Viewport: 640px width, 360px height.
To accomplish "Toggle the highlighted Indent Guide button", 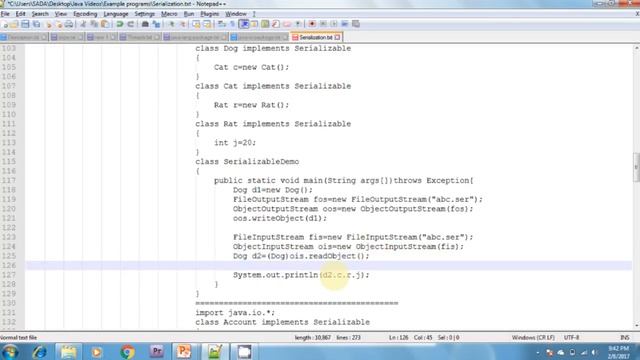I will point(244,24).
